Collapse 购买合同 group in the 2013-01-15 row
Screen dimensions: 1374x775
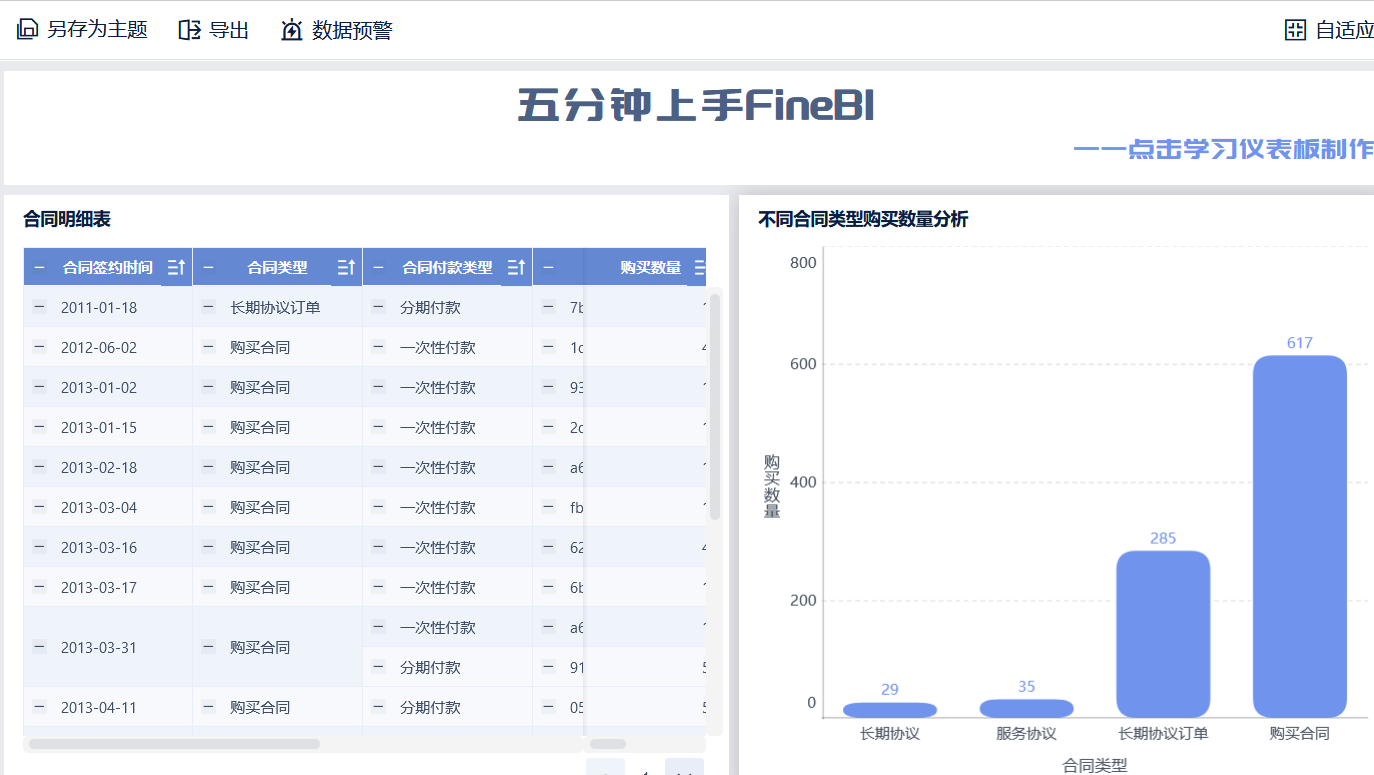(208, 427)
